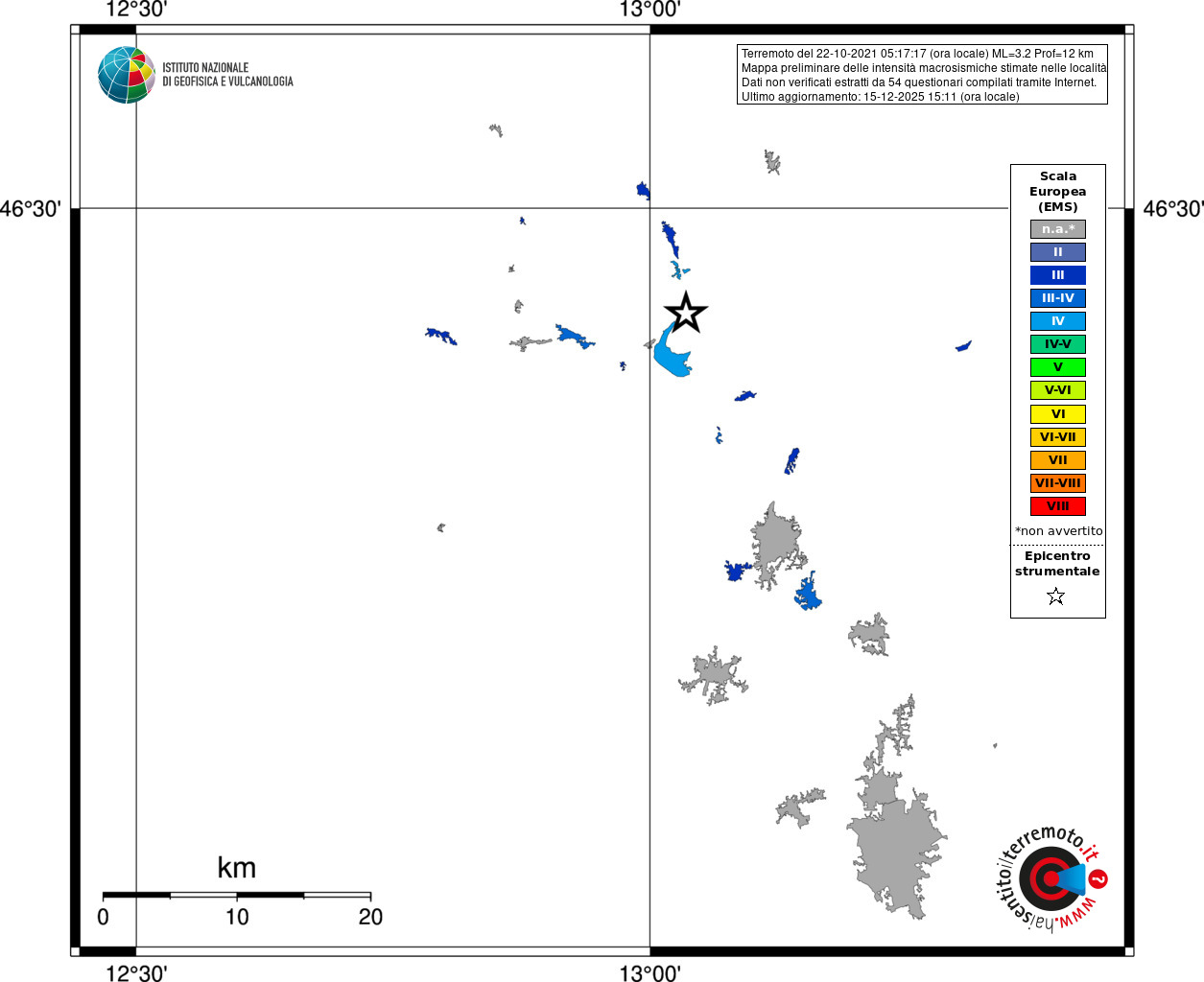This screenshot has width=1204, height=982.
Task: Click the 'Scala Europea (EMS)' legend title
Action: [1058, 192]
